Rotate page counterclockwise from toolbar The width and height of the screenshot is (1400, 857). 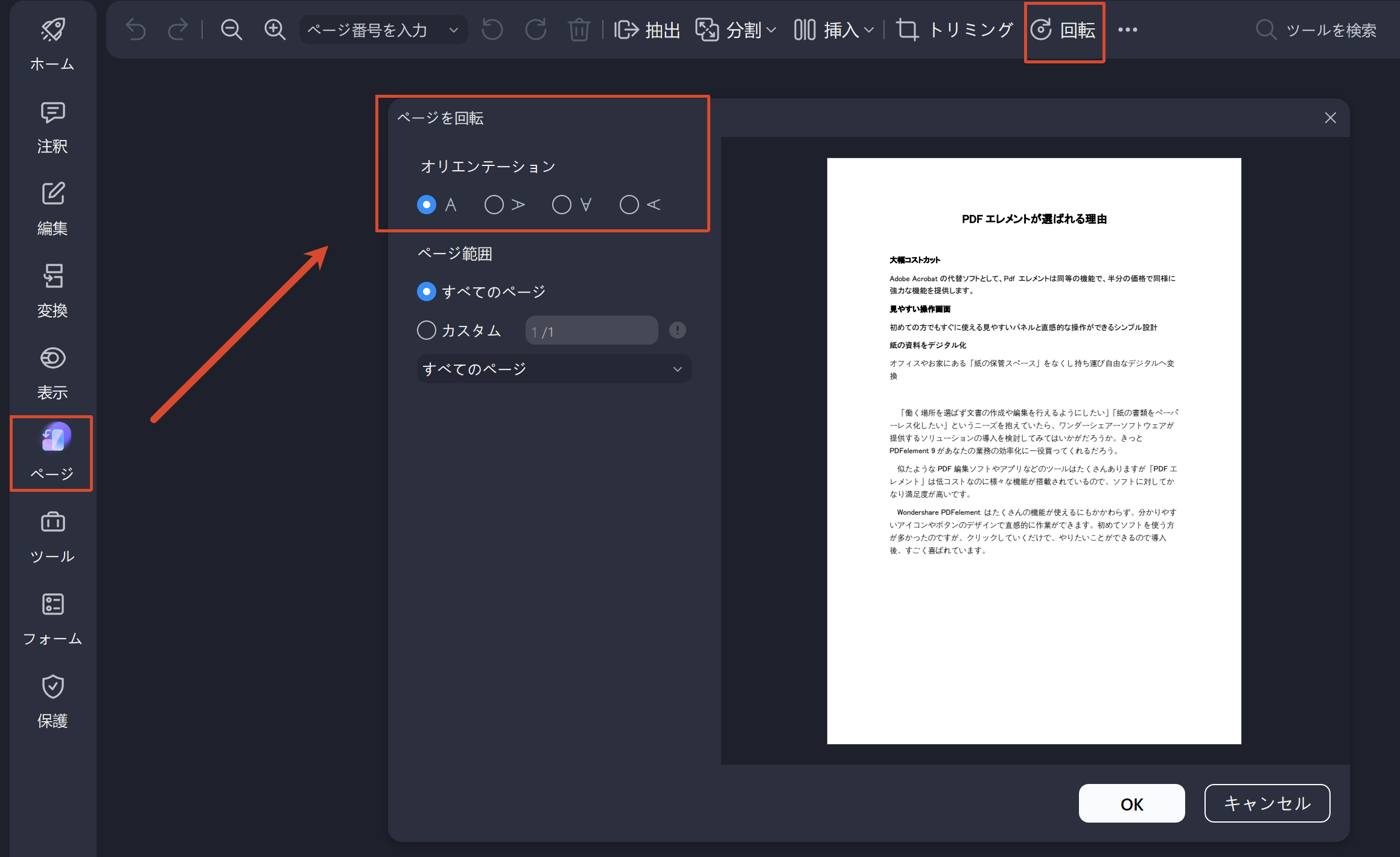click(492, 30)
